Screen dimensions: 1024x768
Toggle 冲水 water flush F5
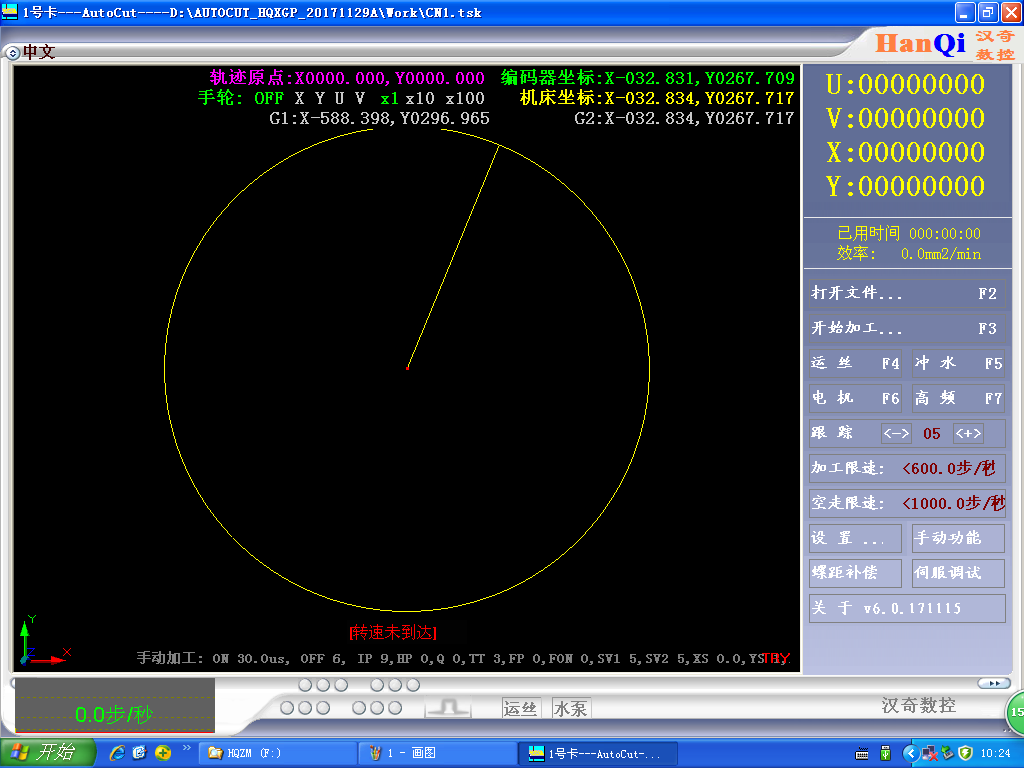[x=958, y=364]
